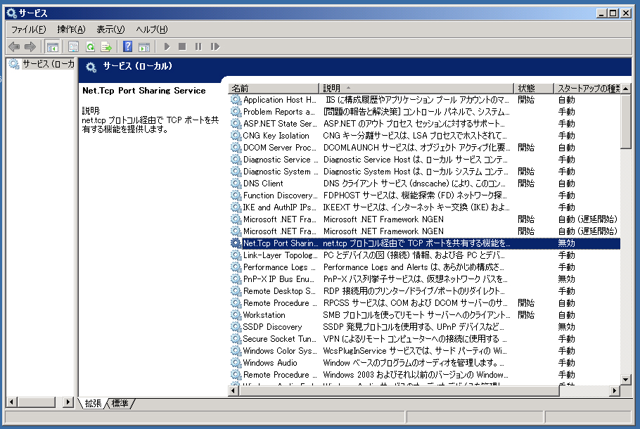Click the tree pane scroll-left arrow

12,402
